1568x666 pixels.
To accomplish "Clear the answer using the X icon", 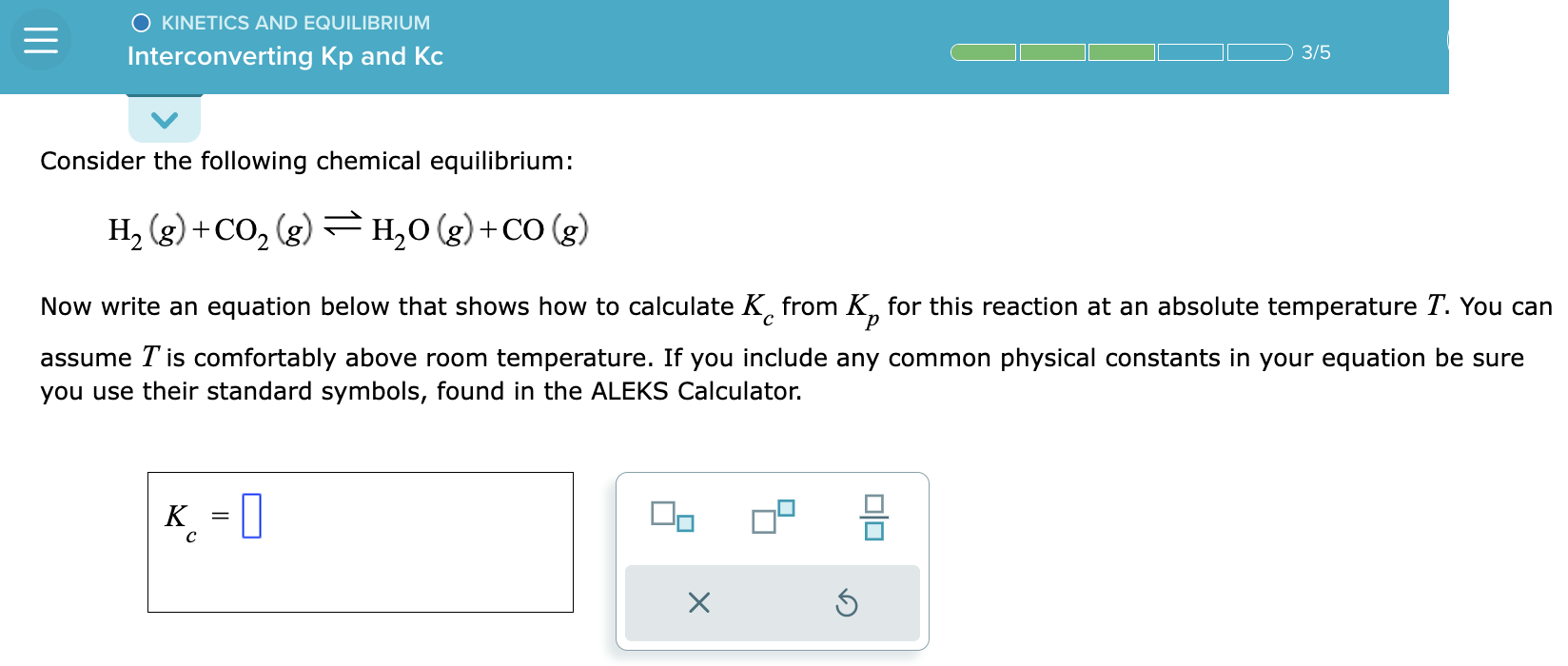I will 698,602.
